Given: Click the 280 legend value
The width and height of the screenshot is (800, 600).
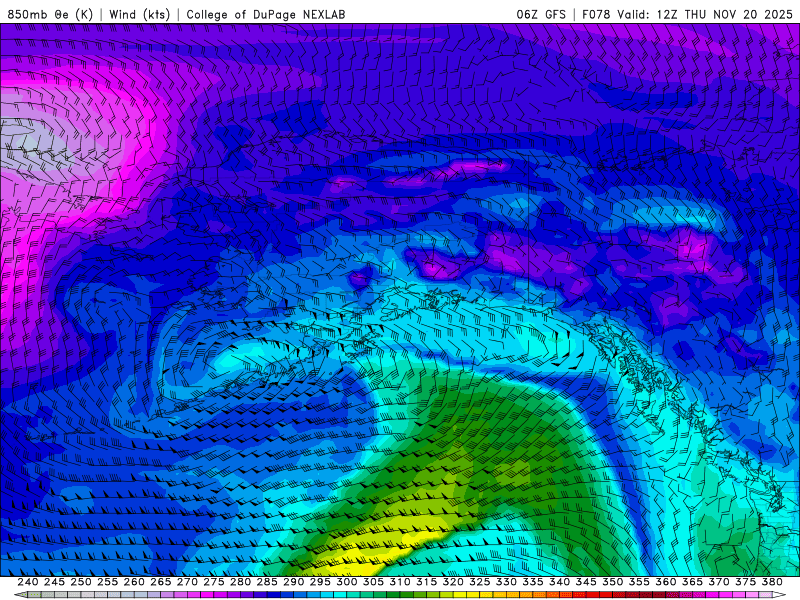Looking at the screenshot, I should (x=240, y=582).
